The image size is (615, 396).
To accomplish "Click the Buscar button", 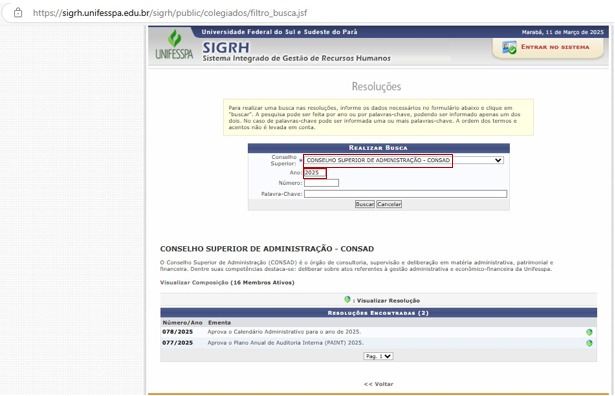I will pos(364,204).
